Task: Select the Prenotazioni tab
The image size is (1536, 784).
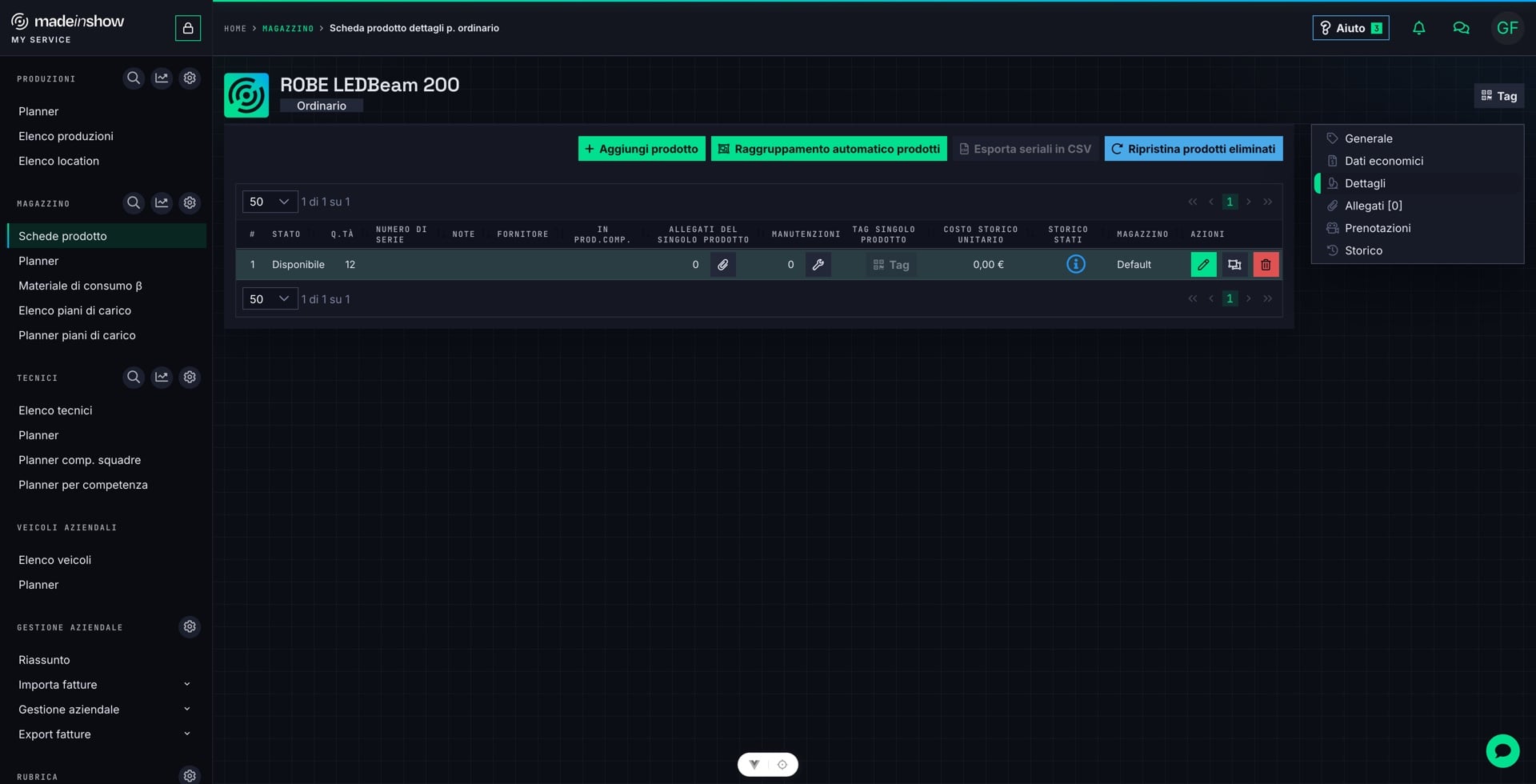Action: [x=1418, y=228]
